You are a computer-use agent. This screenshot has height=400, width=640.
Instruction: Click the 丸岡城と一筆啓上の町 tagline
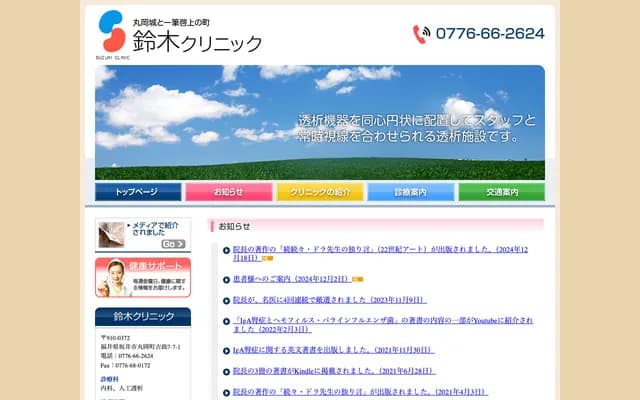pyautogui.click(x=171, y=23)
